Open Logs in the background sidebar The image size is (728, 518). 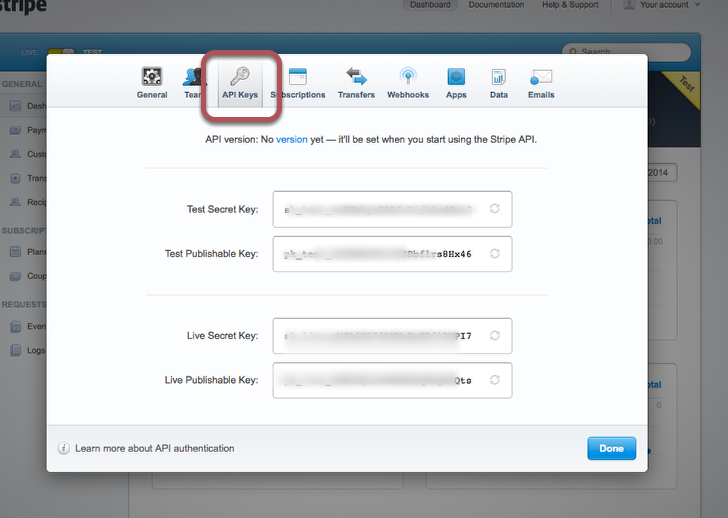(x=27, y=350)
